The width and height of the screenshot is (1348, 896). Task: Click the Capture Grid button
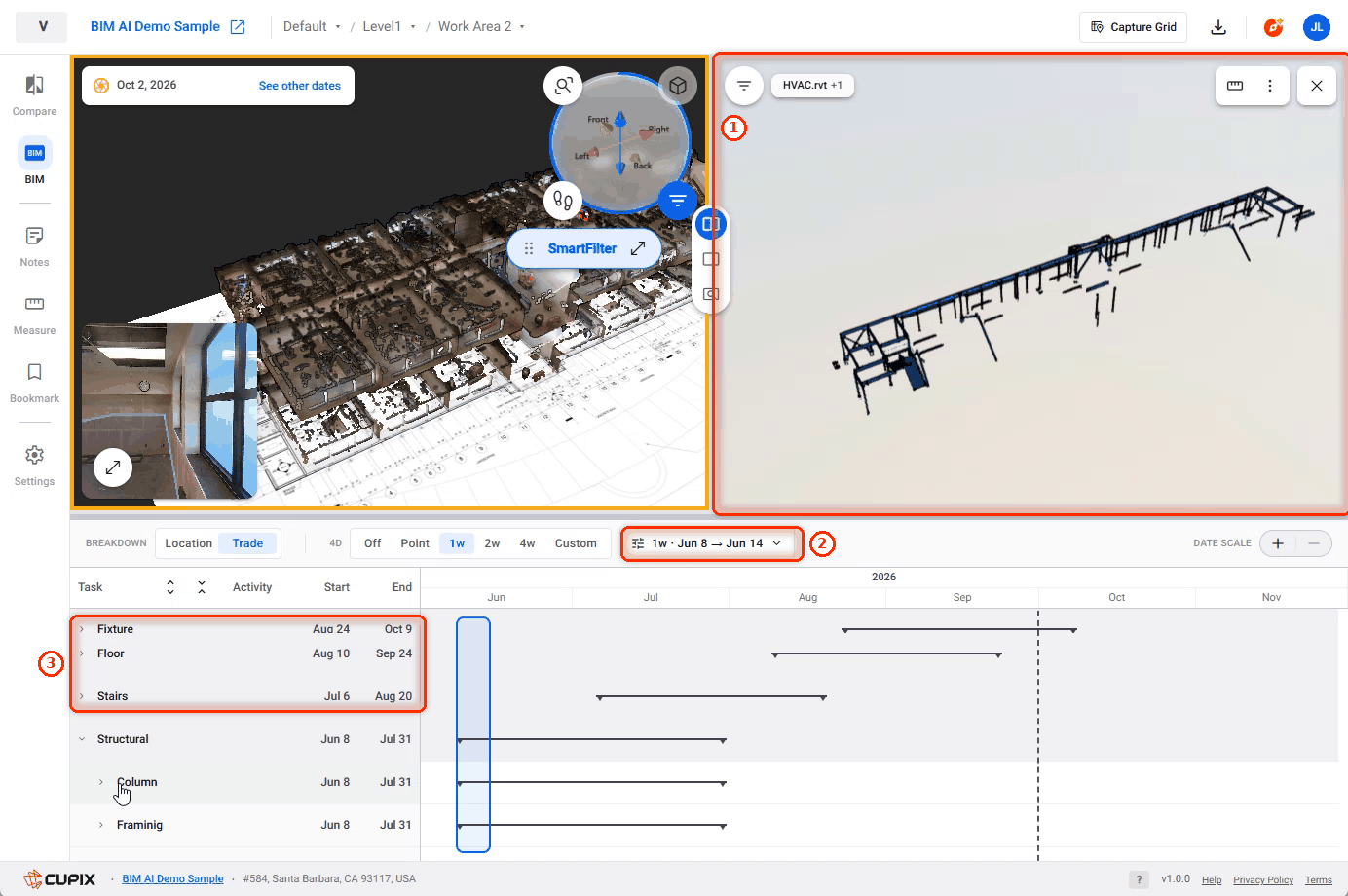click(1133, 27)
